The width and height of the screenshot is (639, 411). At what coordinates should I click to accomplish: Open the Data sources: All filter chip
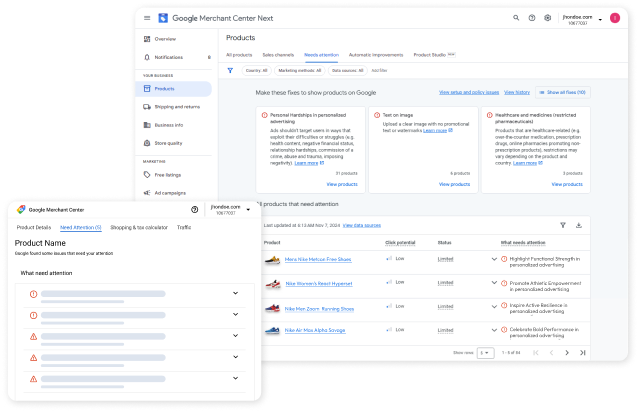click(x=347, y=70)
